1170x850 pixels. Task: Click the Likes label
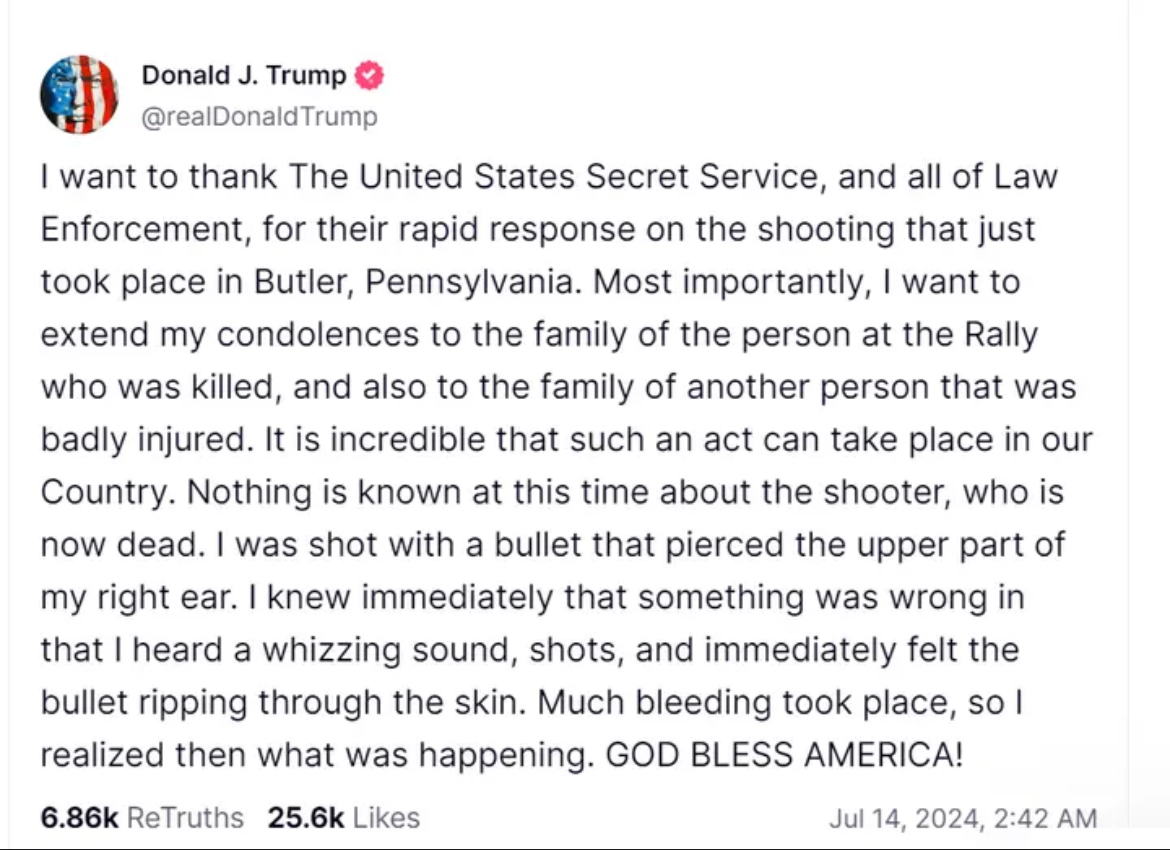pyautogui.click(x=387, y=817)
